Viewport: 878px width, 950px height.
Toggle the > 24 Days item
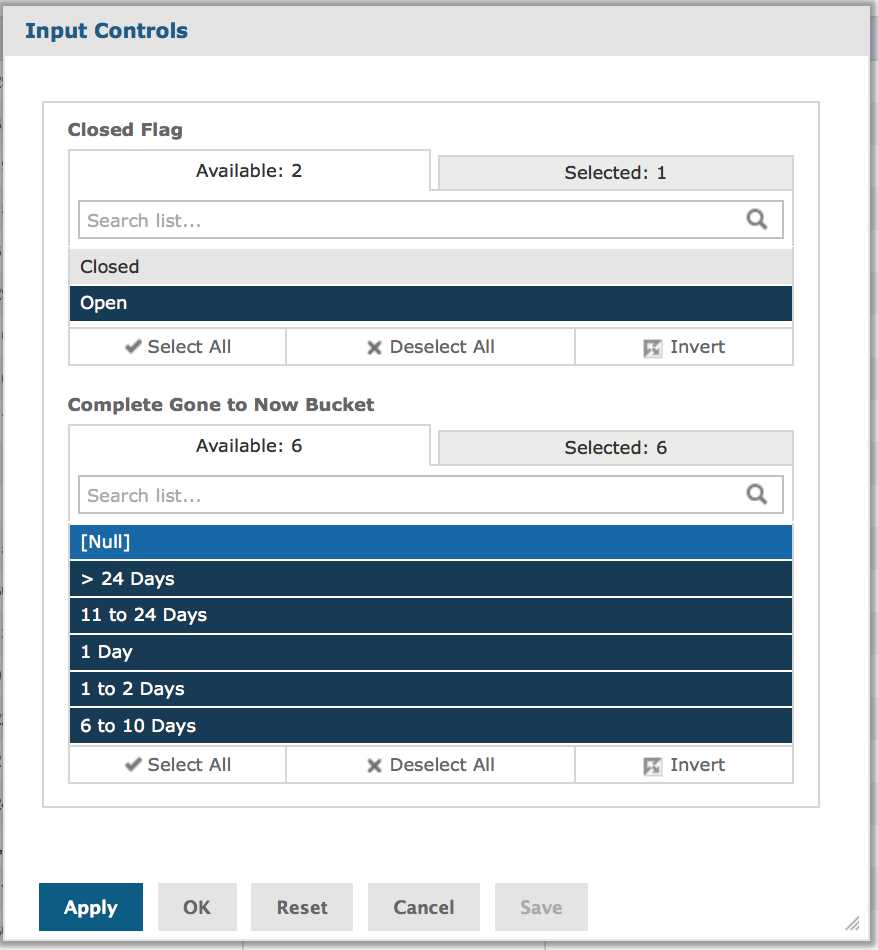point(431,579)
